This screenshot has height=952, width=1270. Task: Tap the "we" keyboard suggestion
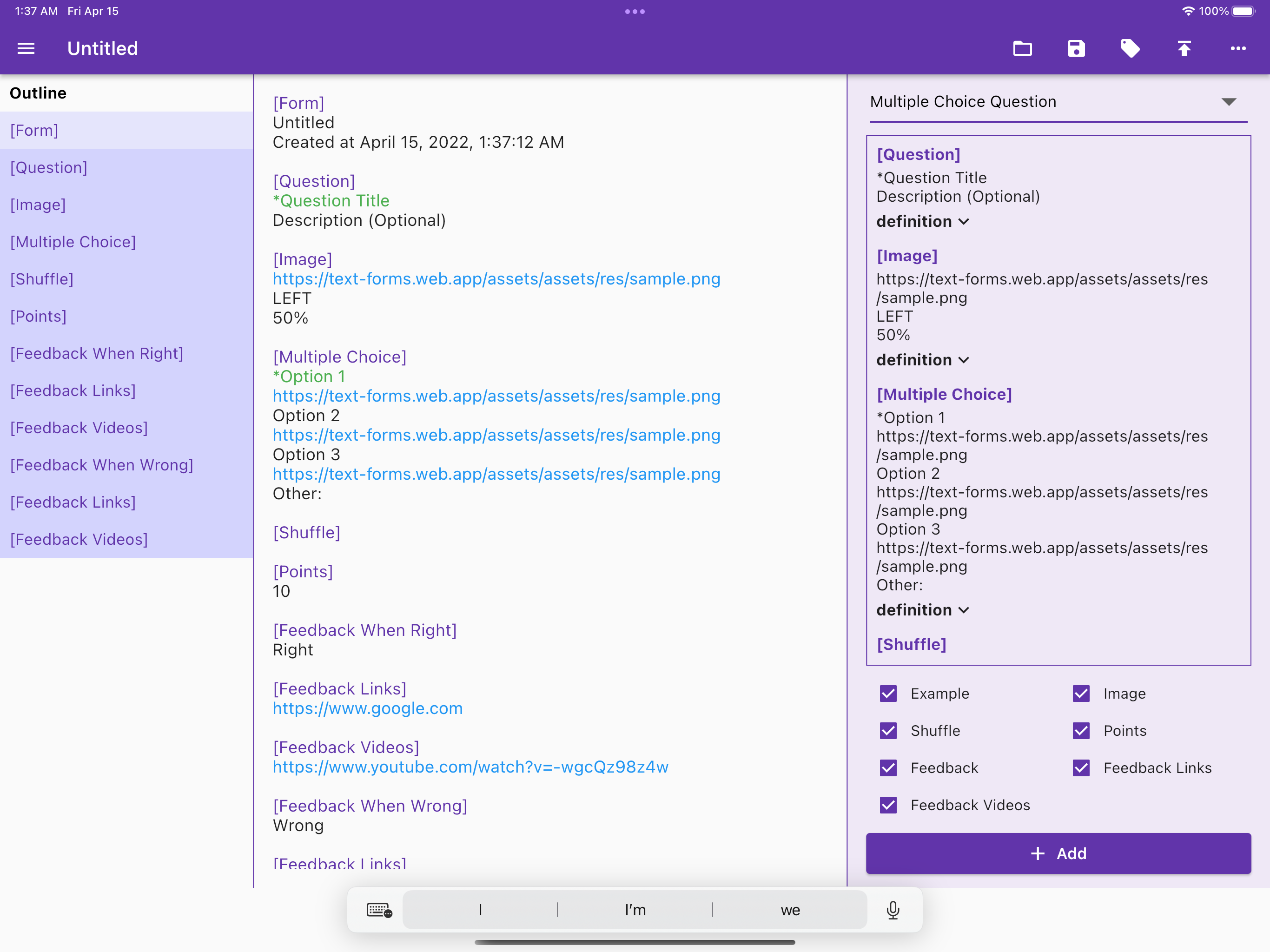pyautogui.click(x=790, y=910)
